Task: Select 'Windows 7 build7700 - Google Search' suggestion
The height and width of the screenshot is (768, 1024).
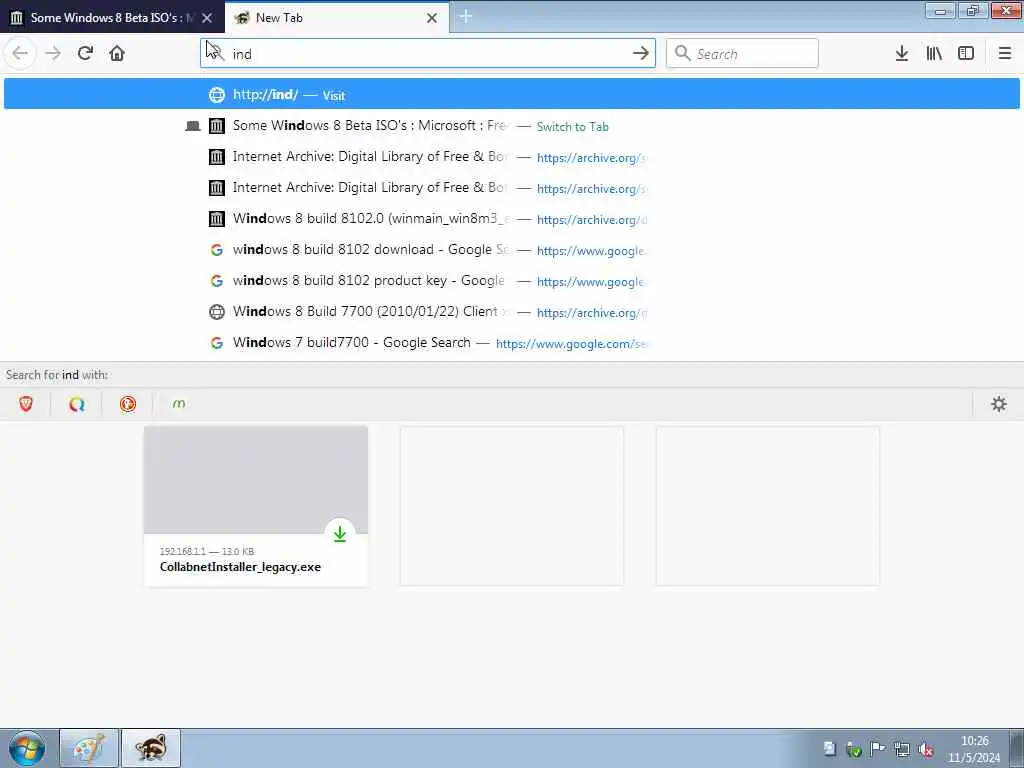Action: (511, 343)
